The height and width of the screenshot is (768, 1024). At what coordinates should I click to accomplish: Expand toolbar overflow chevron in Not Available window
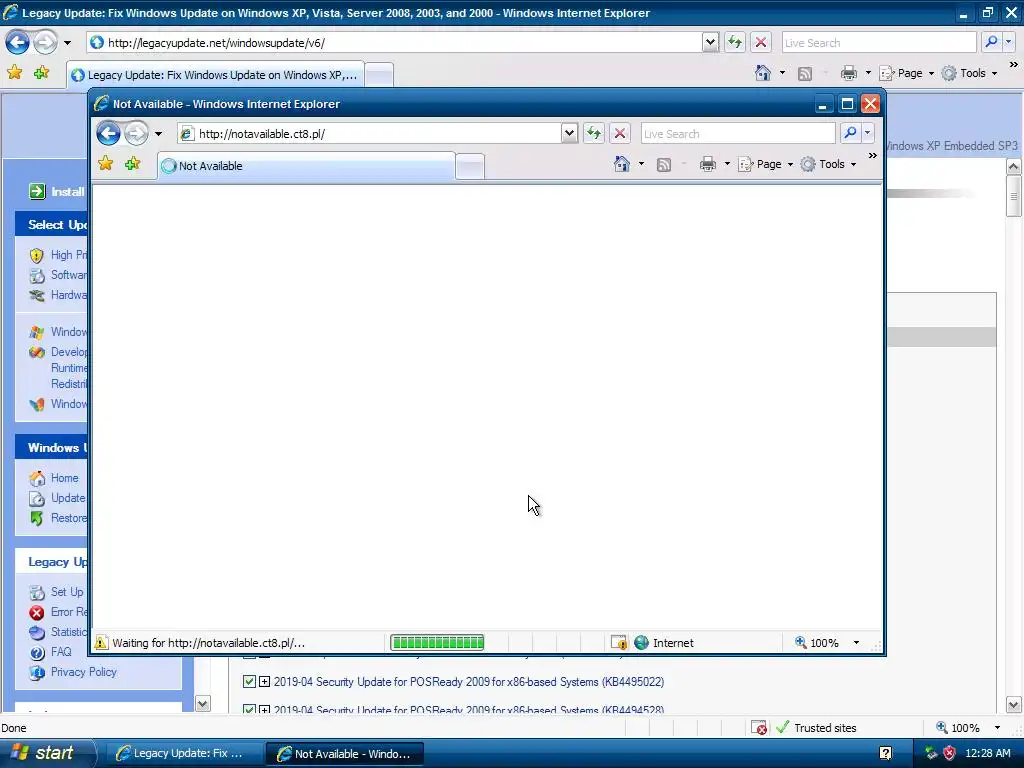[872, 155]
